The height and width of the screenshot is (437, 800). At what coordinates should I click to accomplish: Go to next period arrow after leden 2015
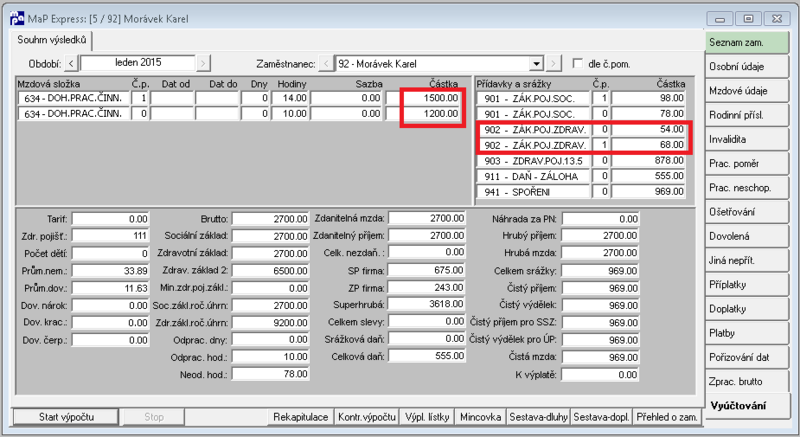[203, 64]
